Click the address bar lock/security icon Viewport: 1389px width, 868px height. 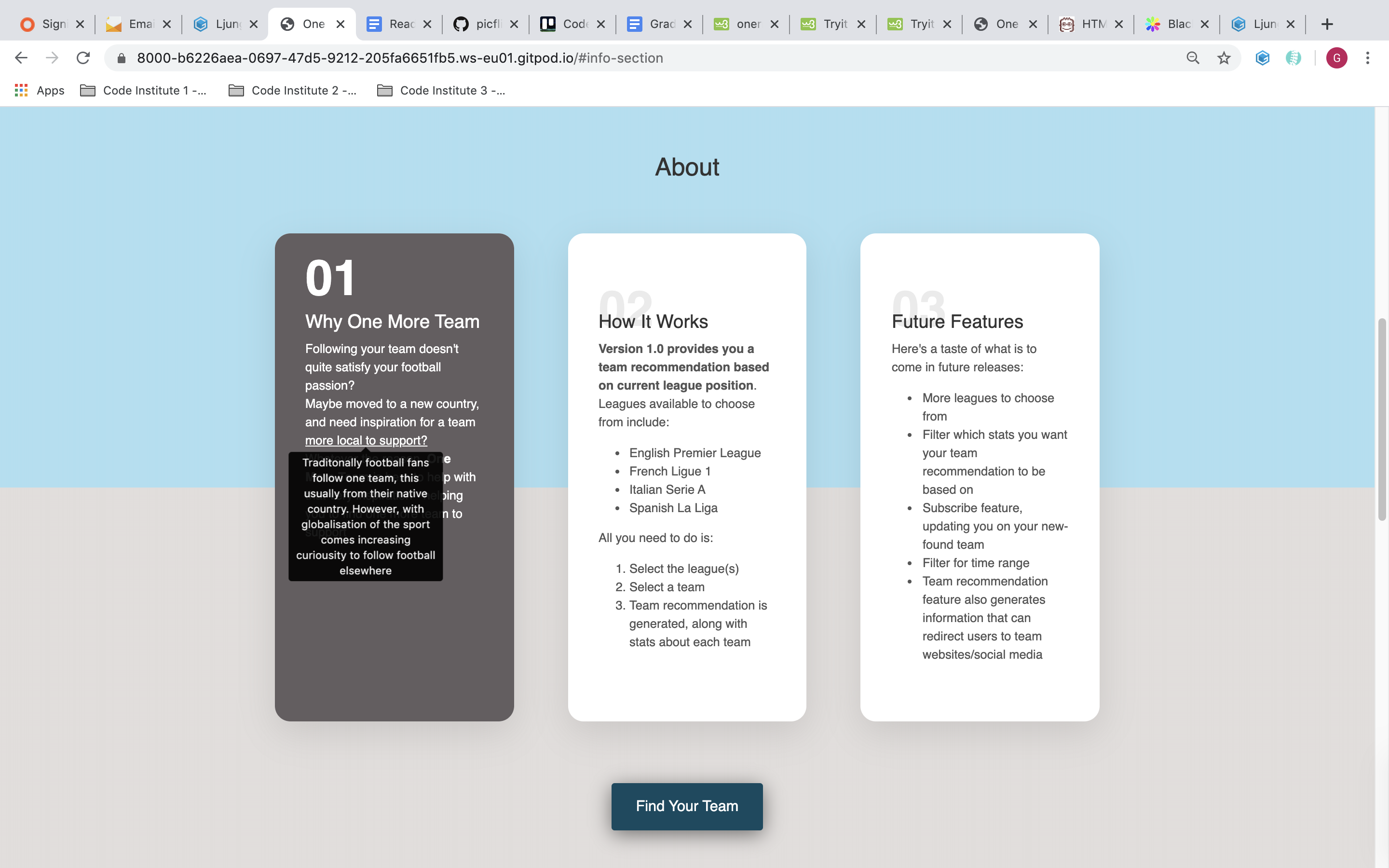pos(120,57)
